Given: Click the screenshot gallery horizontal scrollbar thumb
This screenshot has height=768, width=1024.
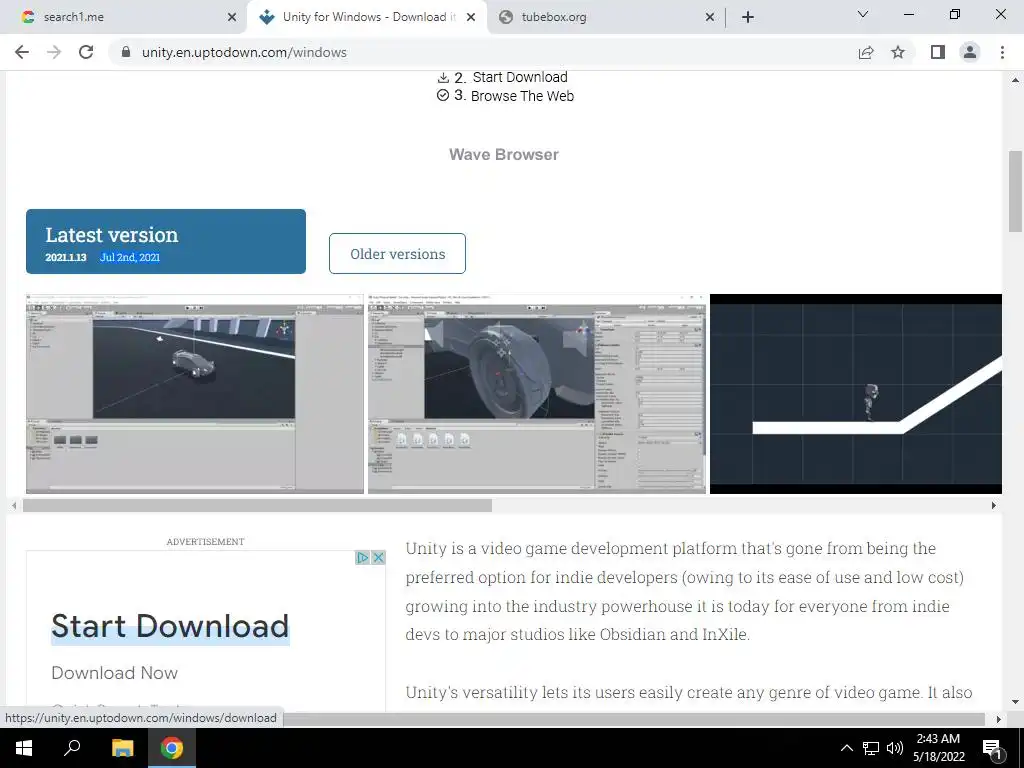Looking at the screenshot, I should [x=257, y=505].
